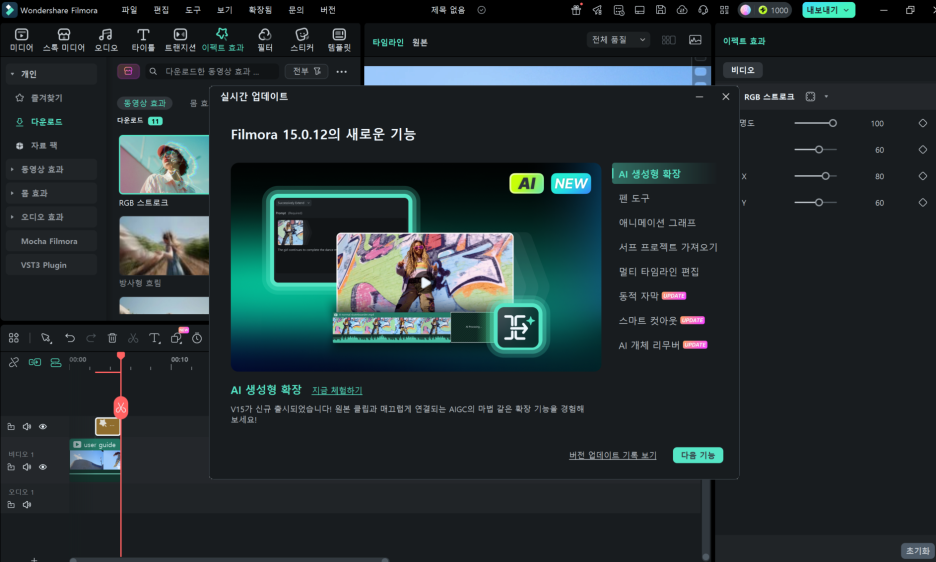Screen dimensions: 936x562
Task: Toggle visibility eye on effect track
Action: pyautogui.click(x=43, y=426)
